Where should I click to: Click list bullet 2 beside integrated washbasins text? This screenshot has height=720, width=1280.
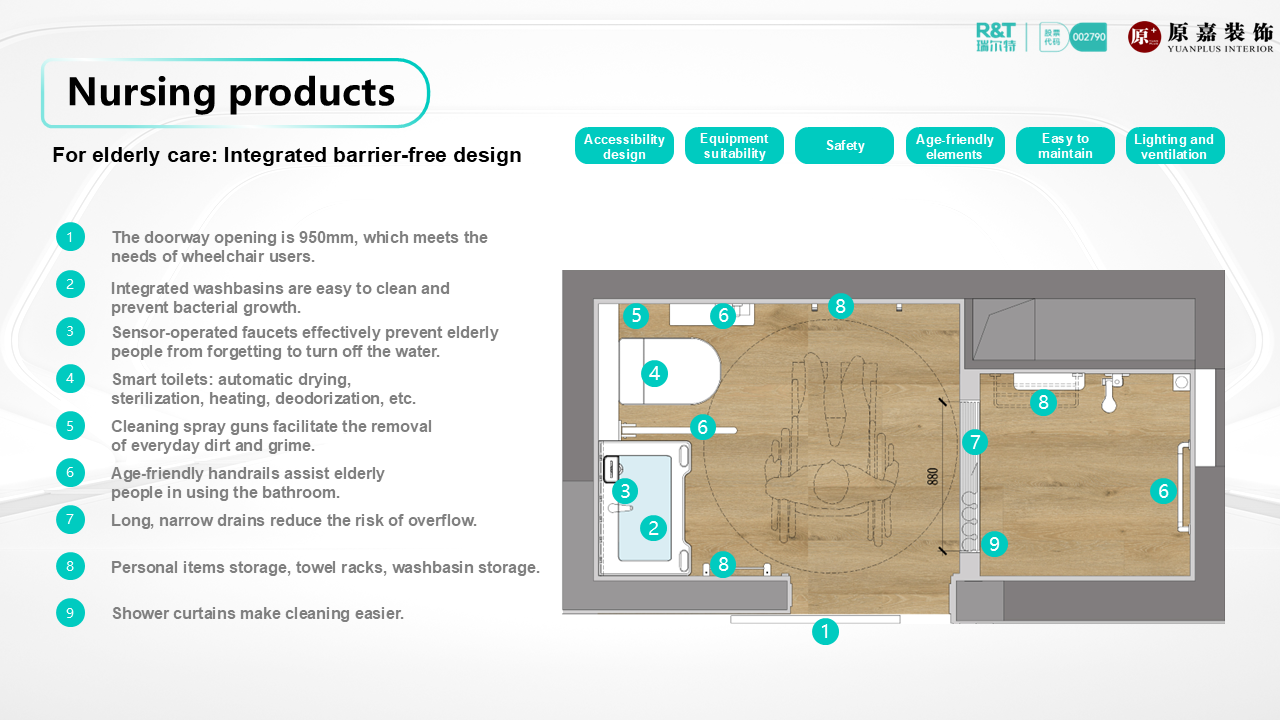(70, 284)
